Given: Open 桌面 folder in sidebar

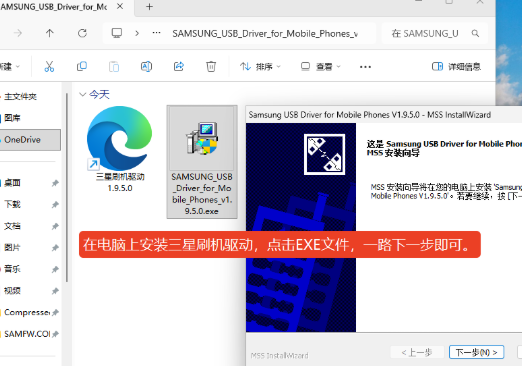Looking at the screenshot, I should 12,183.
